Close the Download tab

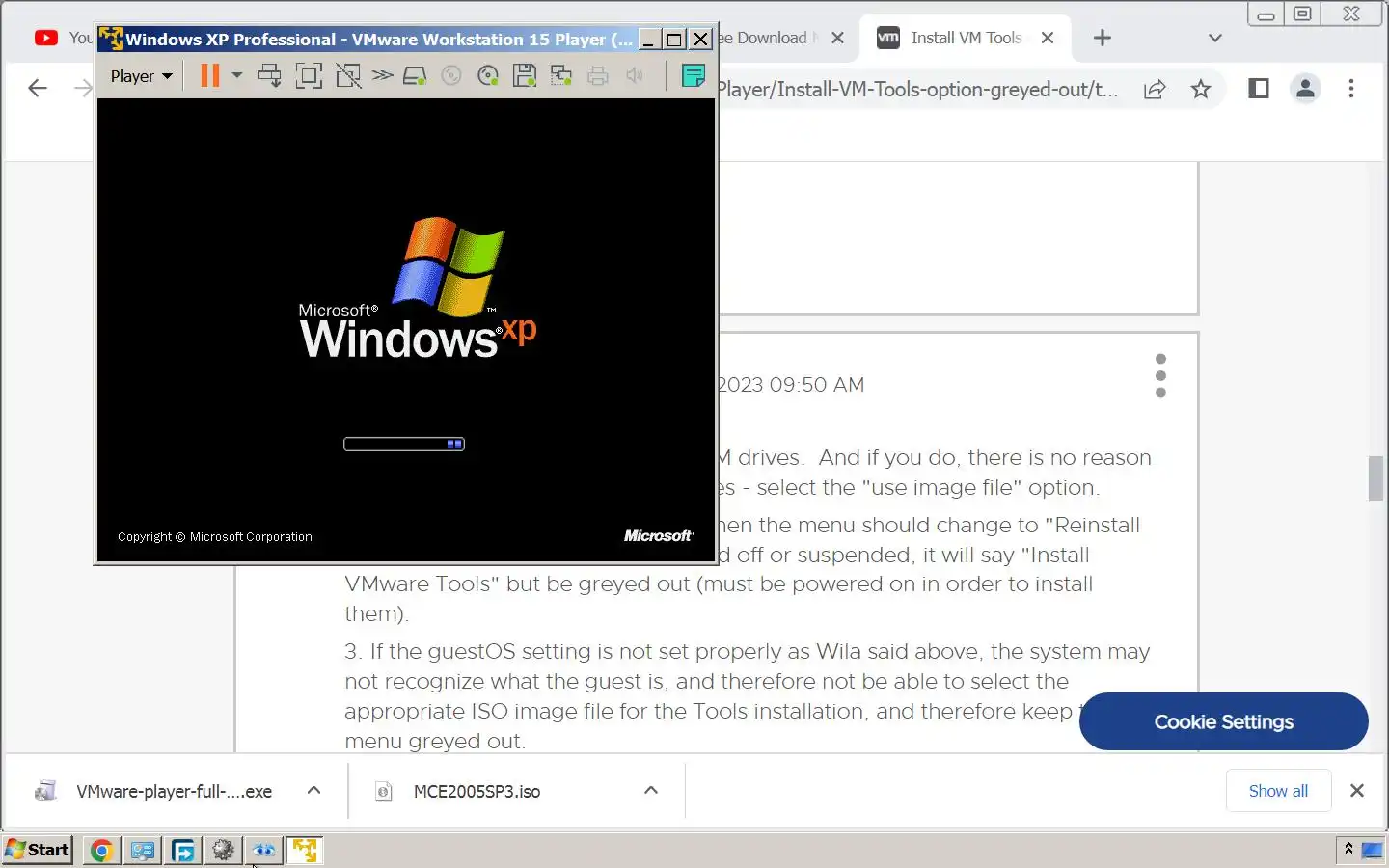click(837, 38)
